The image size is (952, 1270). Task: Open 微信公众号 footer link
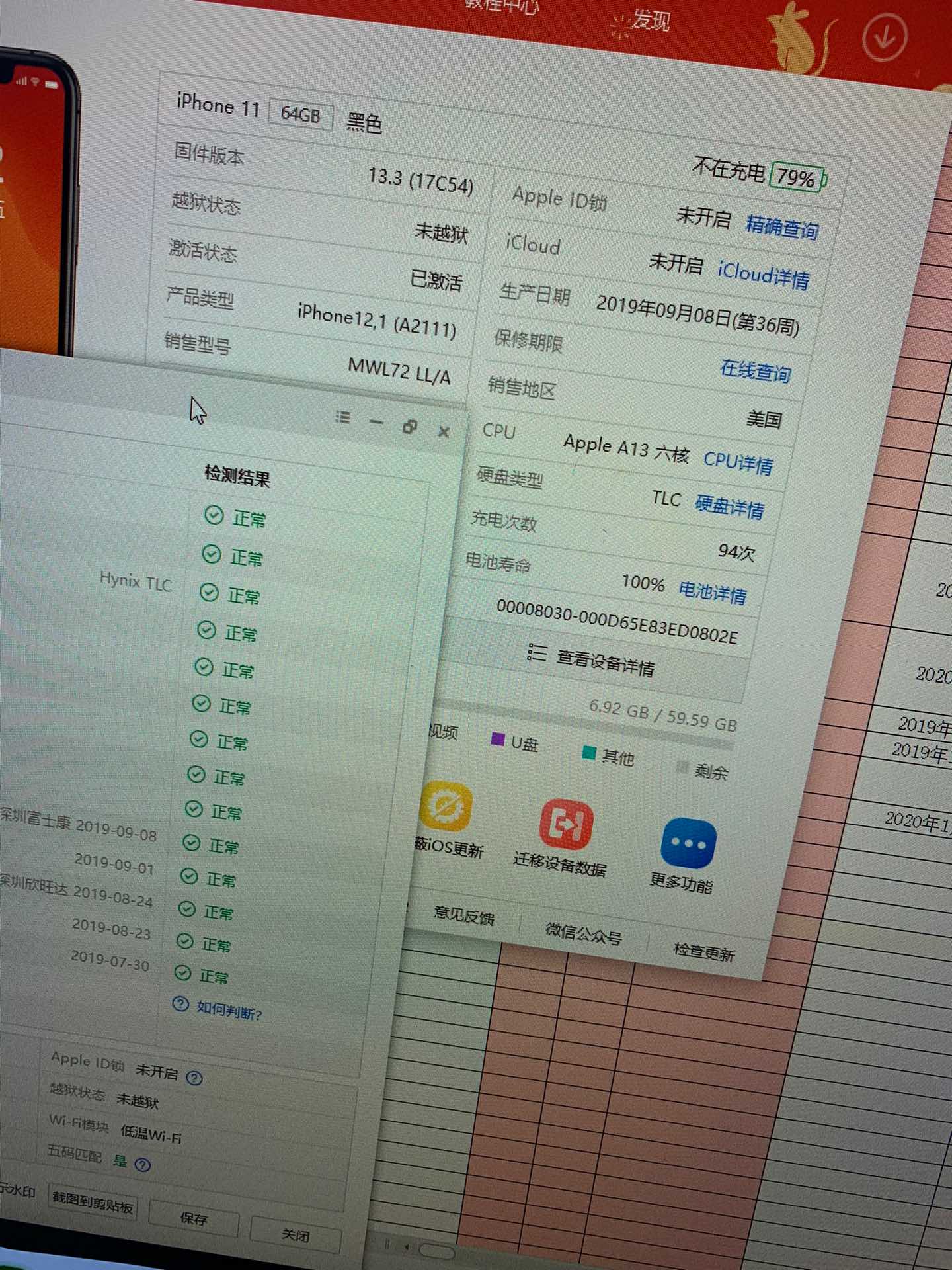coord(584,933)
